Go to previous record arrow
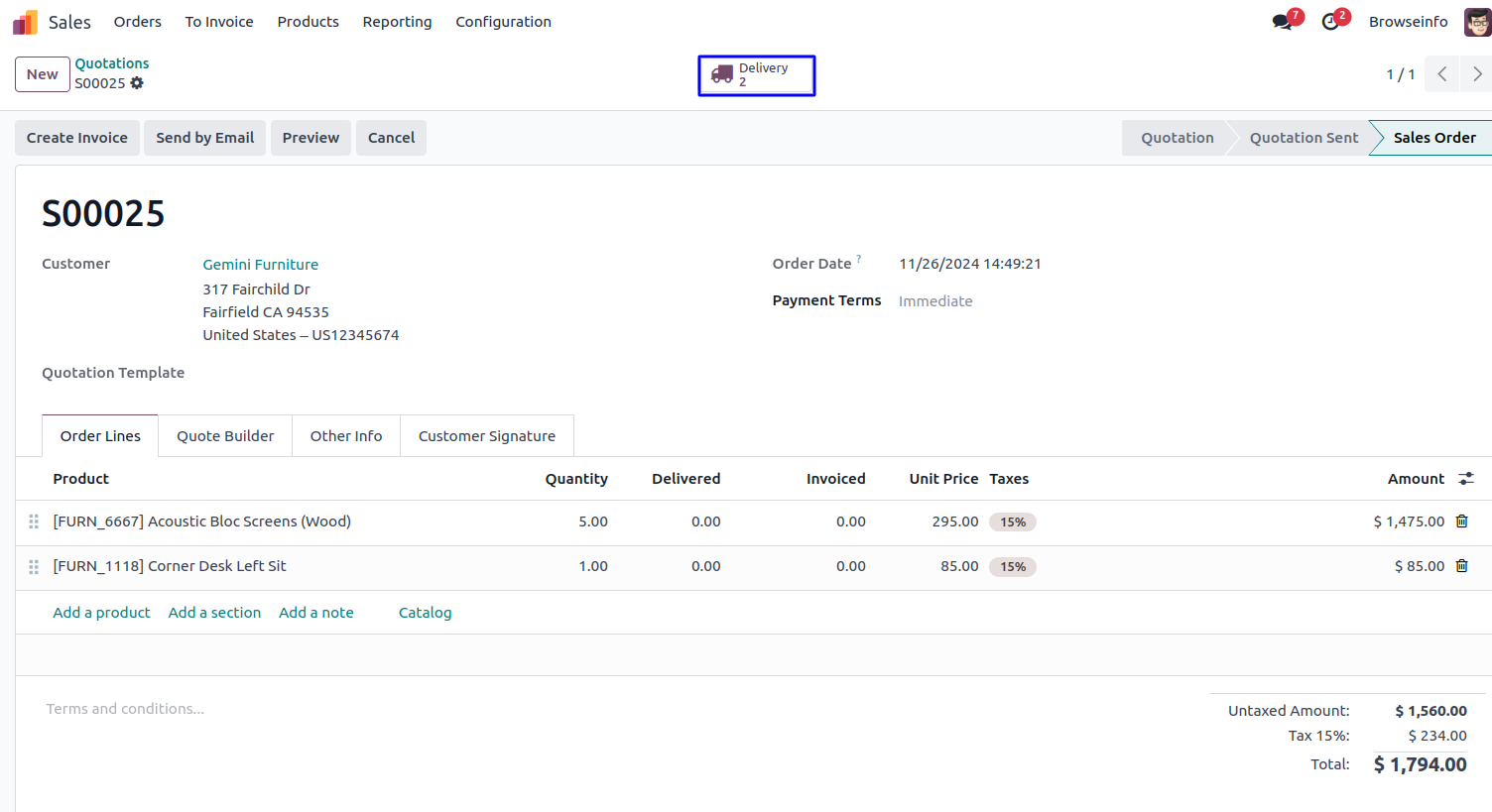This screenshot has width=1492, height=812. [x=1441, y=74]
